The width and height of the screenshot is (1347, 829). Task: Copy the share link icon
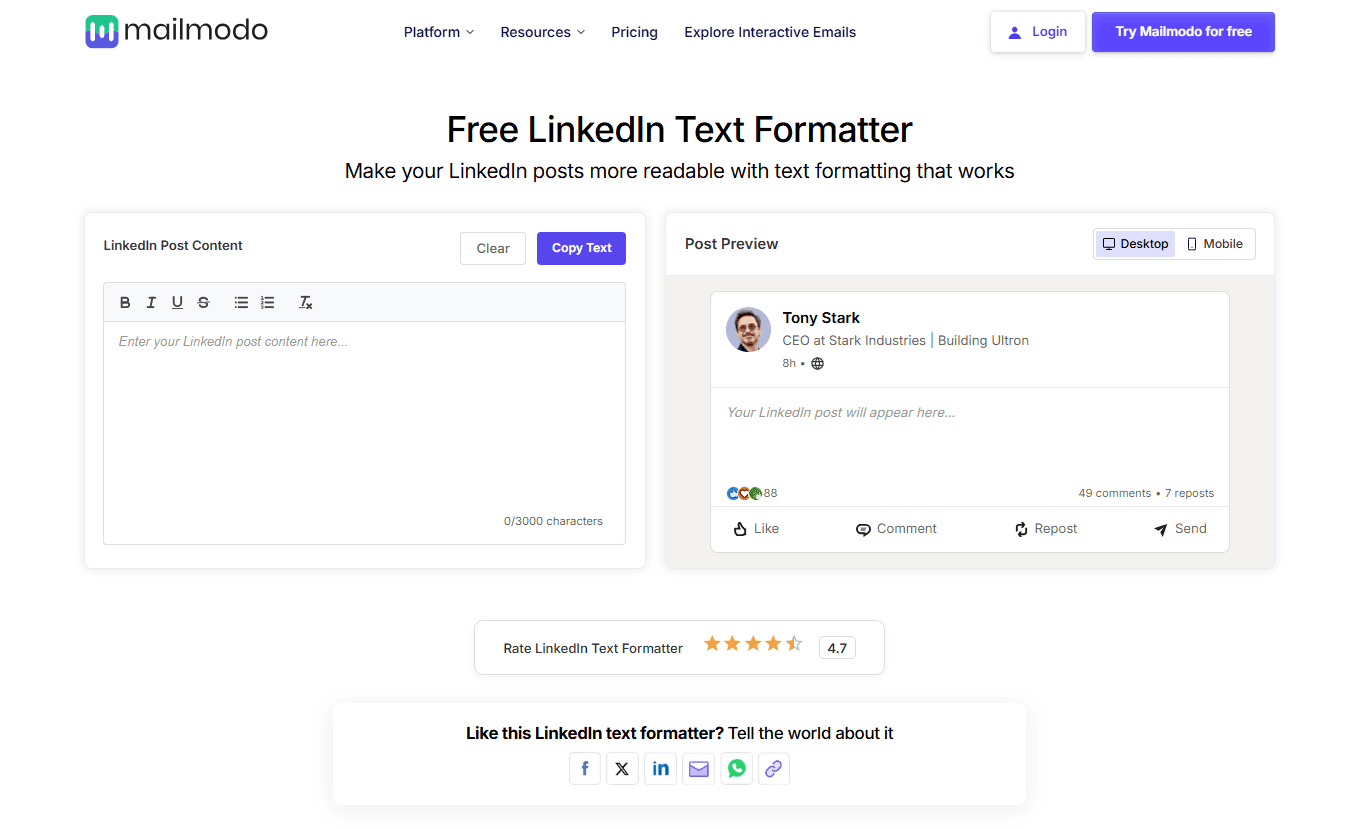coord(774,768)
